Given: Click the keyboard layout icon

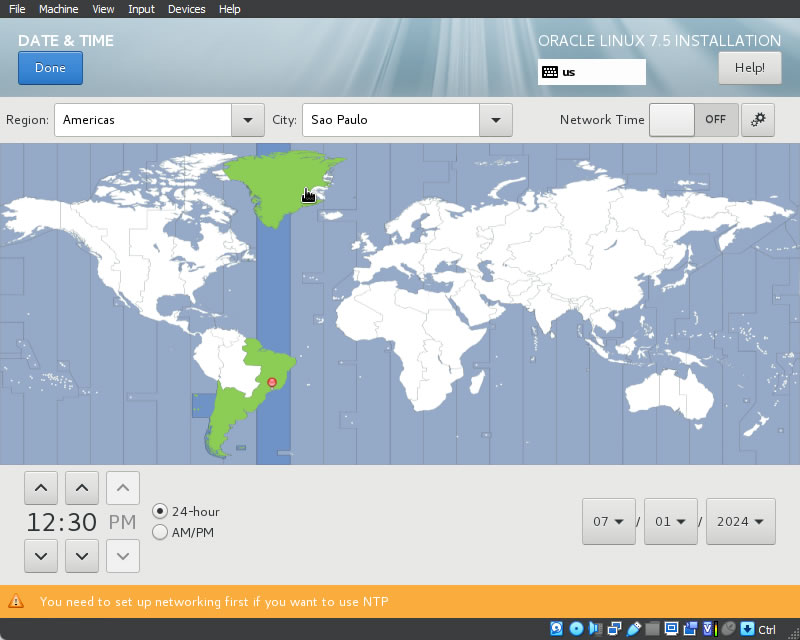Looking at the screenshot, I should 549,72.
